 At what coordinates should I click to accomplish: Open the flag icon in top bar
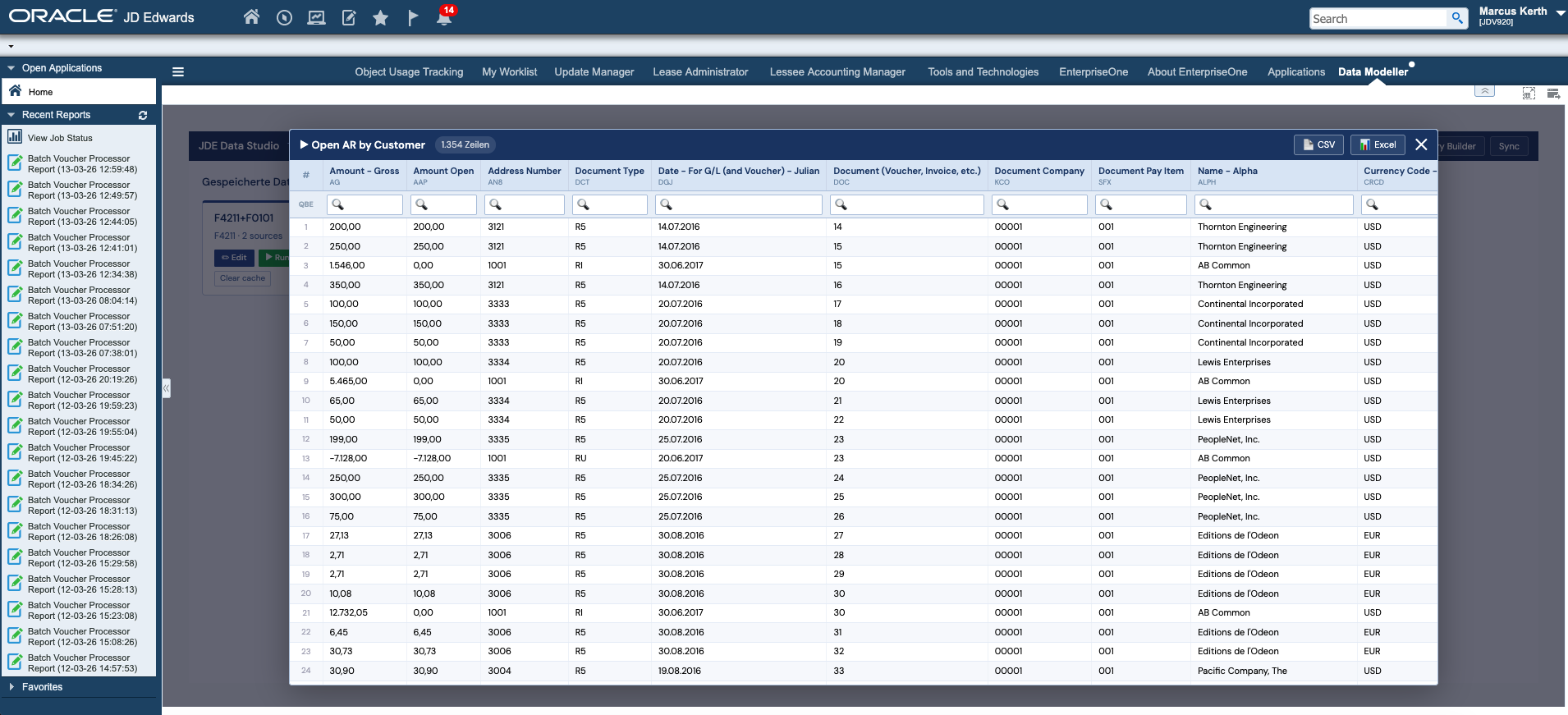click(x=413, y=17)
